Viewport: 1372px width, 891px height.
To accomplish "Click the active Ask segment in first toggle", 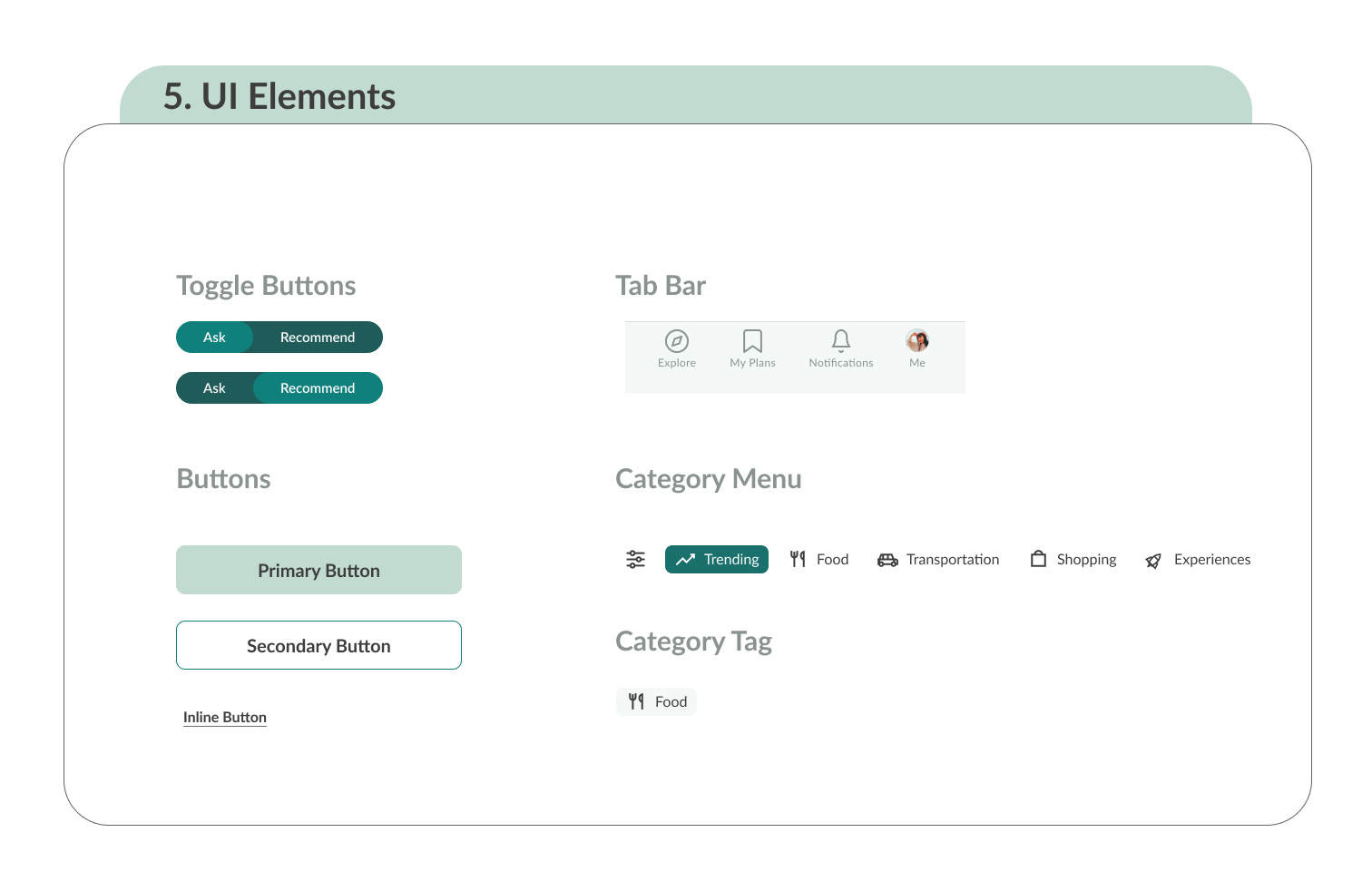I will 214,337.
